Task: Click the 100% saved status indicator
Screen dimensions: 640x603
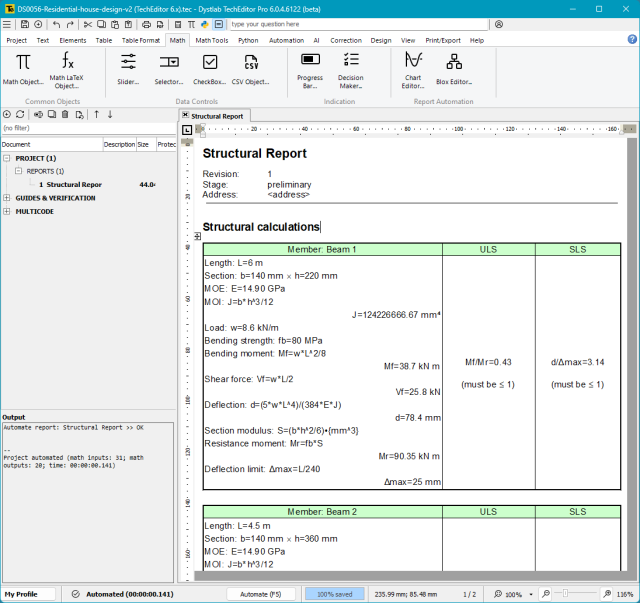Action: (335, 594)
